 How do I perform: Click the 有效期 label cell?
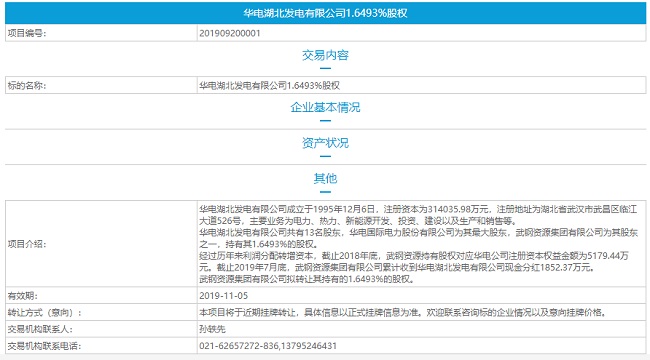point(101,296)
